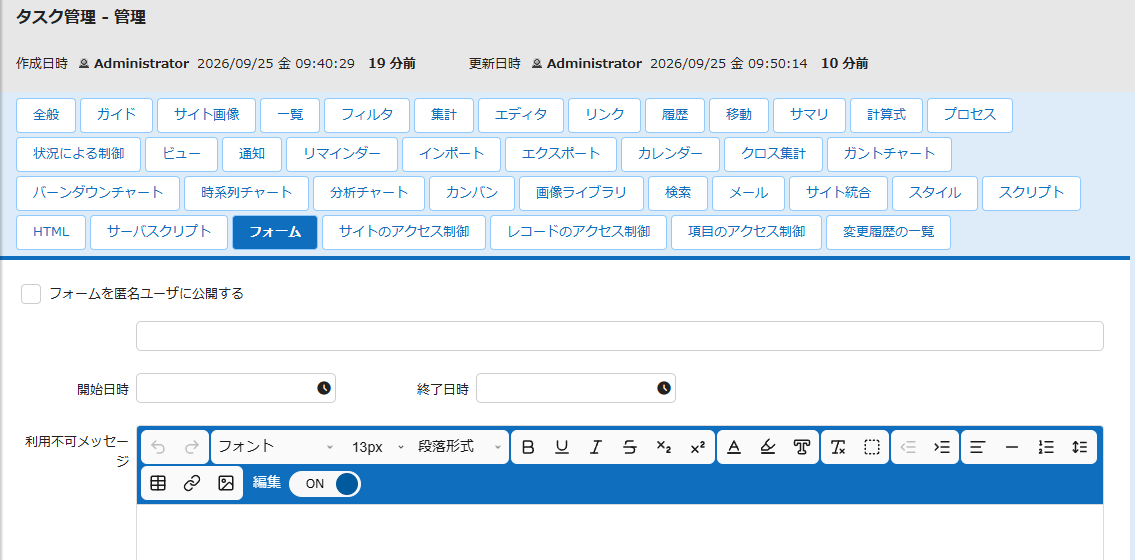Click the updater name Administrator beside 更新日時
The height and width of the screenshot is (560, 1135).
(594, 64)
